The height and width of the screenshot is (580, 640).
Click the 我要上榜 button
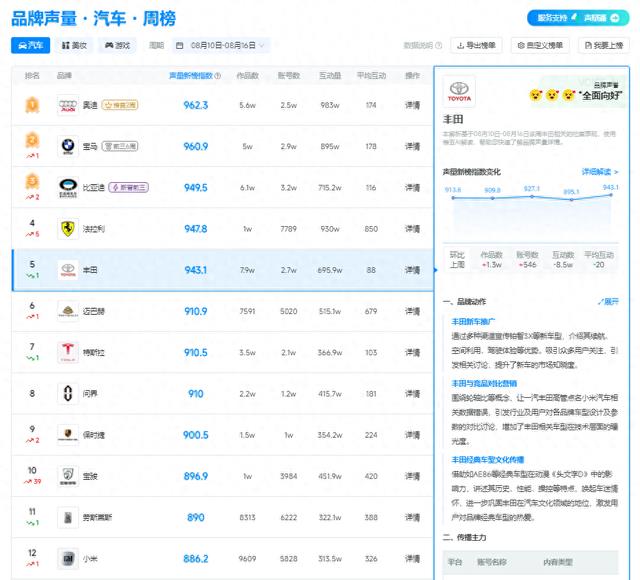click(x=603, y=45)
